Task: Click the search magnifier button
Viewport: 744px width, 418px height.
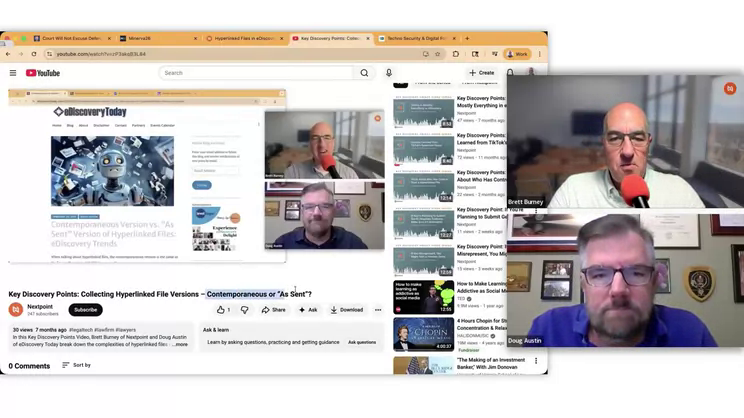Action: coord(364,73)
